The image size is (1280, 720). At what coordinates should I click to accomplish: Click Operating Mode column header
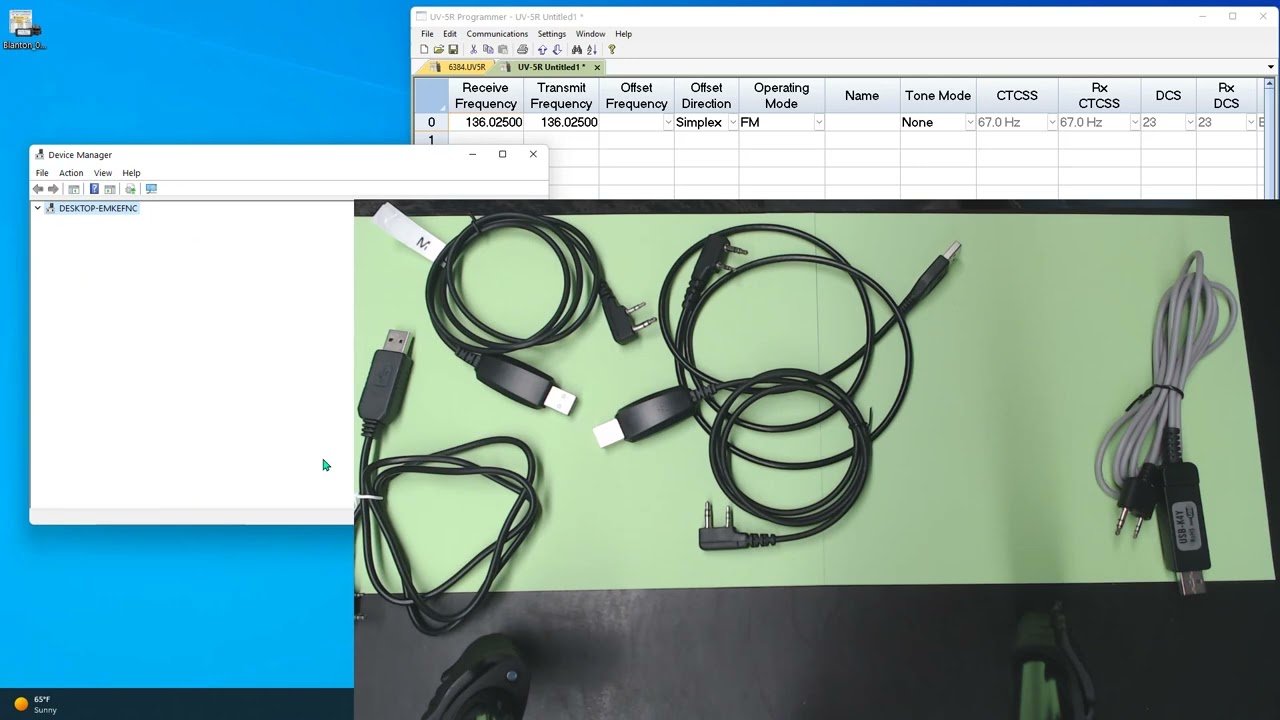tap(781, 96)
